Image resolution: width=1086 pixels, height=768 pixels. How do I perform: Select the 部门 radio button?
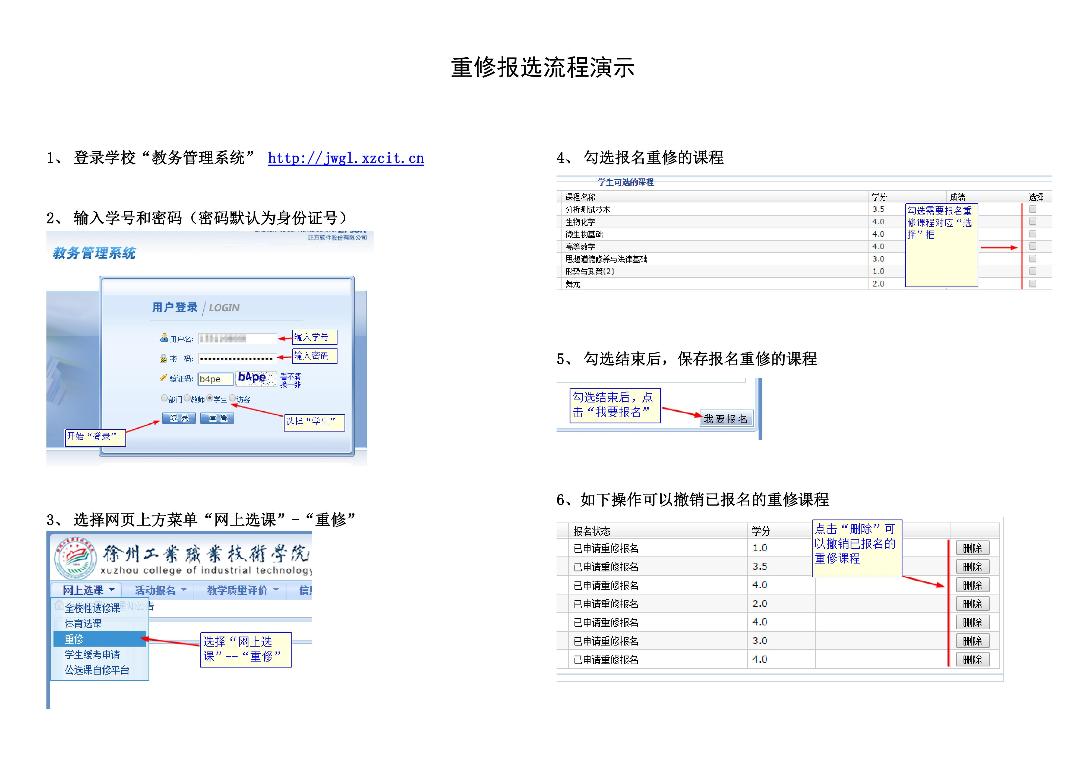(164, 398)
